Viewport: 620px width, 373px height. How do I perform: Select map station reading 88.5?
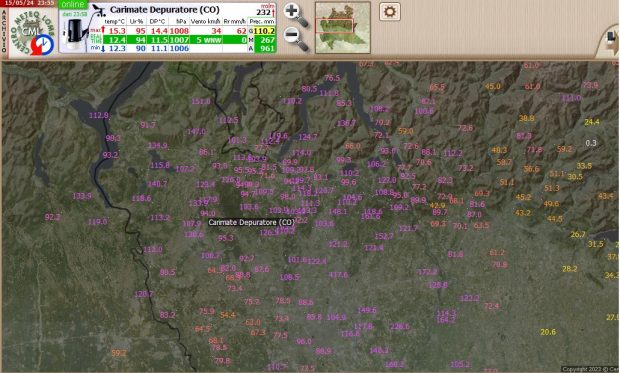[167, 272]
